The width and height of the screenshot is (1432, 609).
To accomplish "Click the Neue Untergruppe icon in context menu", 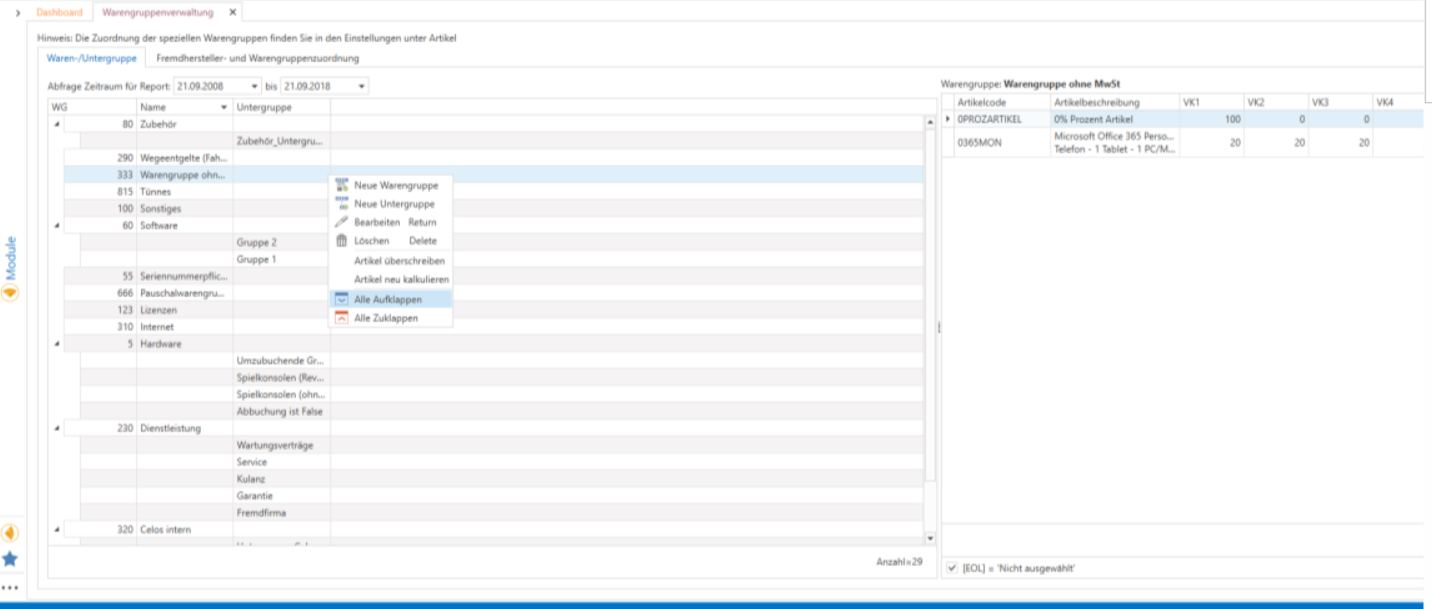I will (342, 204).
